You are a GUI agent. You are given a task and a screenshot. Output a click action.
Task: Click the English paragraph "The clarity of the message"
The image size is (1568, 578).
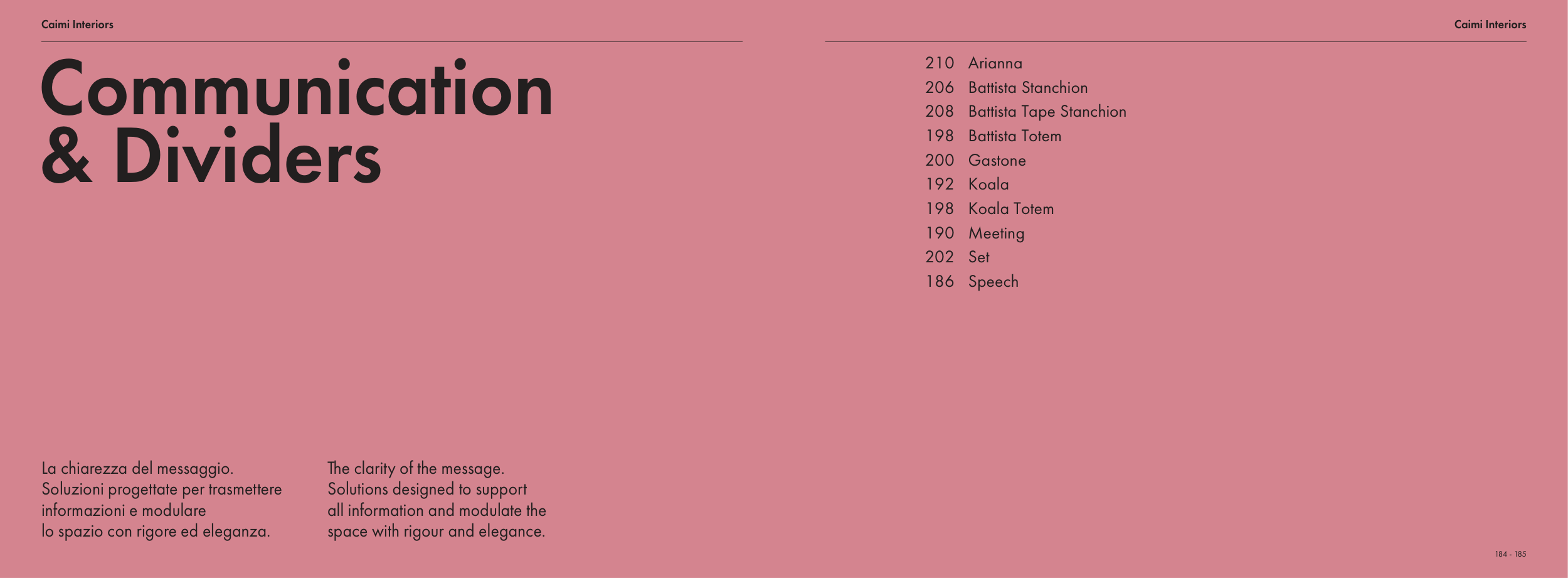[437, 500]
